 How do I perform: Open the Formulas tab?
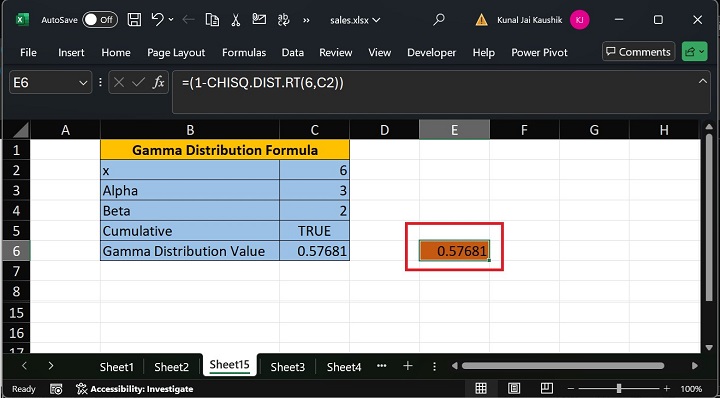244,52
